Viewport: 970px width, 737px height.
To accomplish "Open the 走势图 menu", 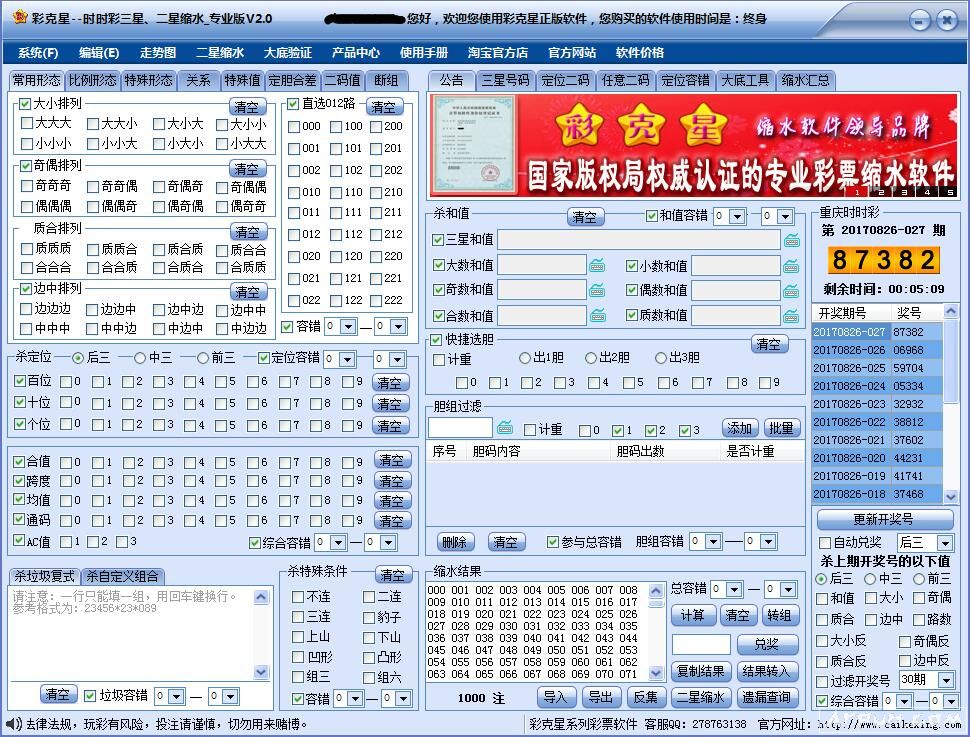I will pyautogui.click(x=158, y=53).
